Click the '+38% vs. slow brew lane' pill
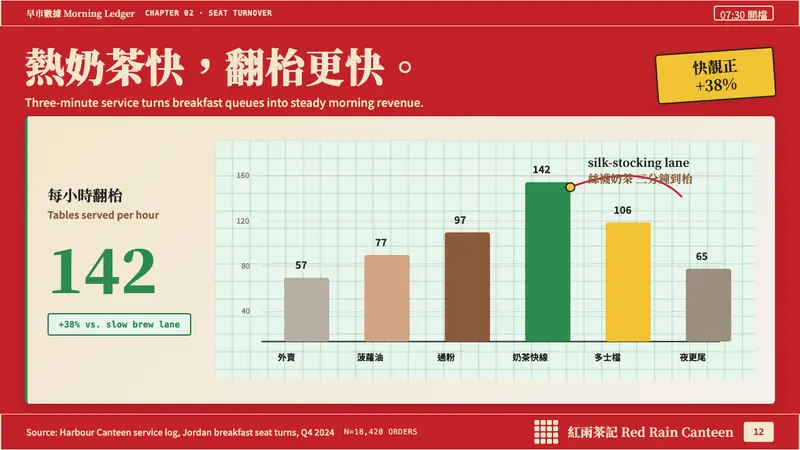The width and height of the screenshot is (800, 450). (x=119, y=324)
